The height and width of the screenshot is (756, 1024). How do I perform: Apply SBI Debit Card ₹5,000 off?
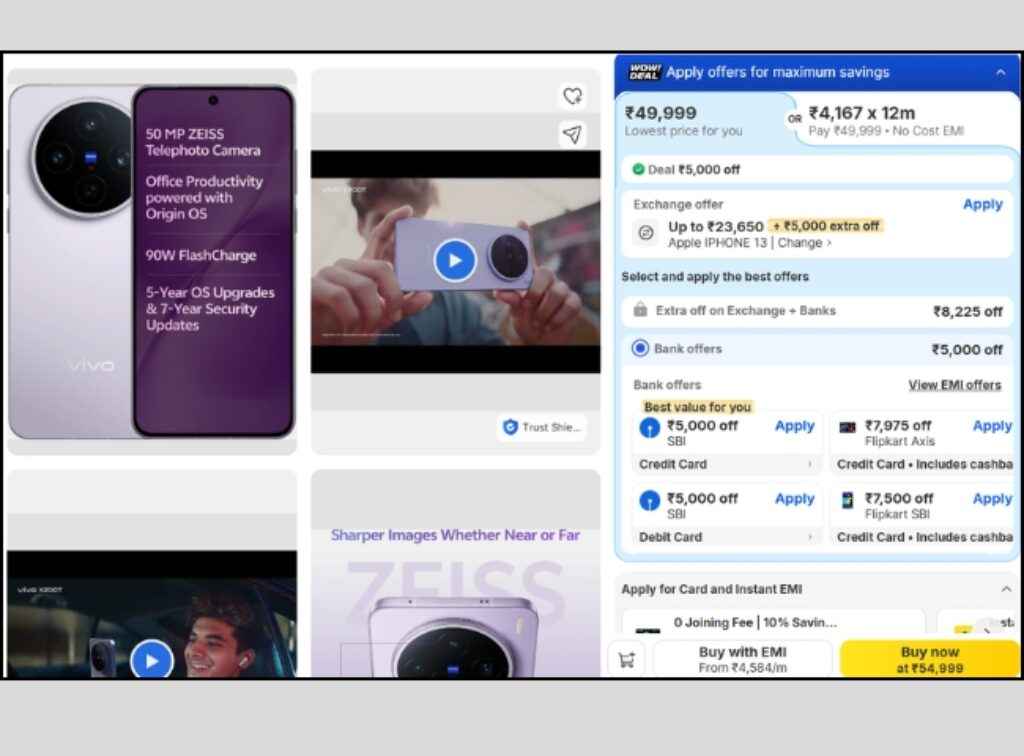click(794, 499)
